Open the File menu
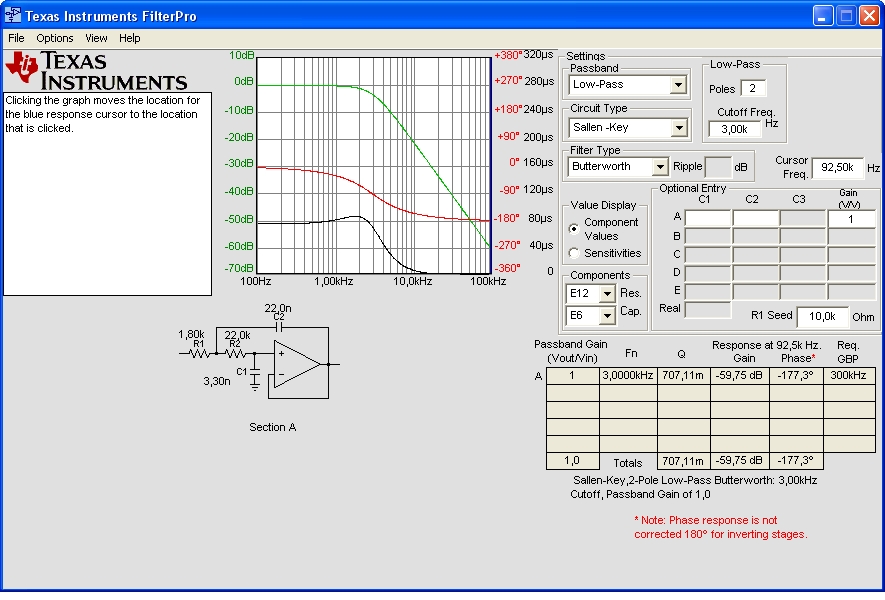 (x=16, y=38)
